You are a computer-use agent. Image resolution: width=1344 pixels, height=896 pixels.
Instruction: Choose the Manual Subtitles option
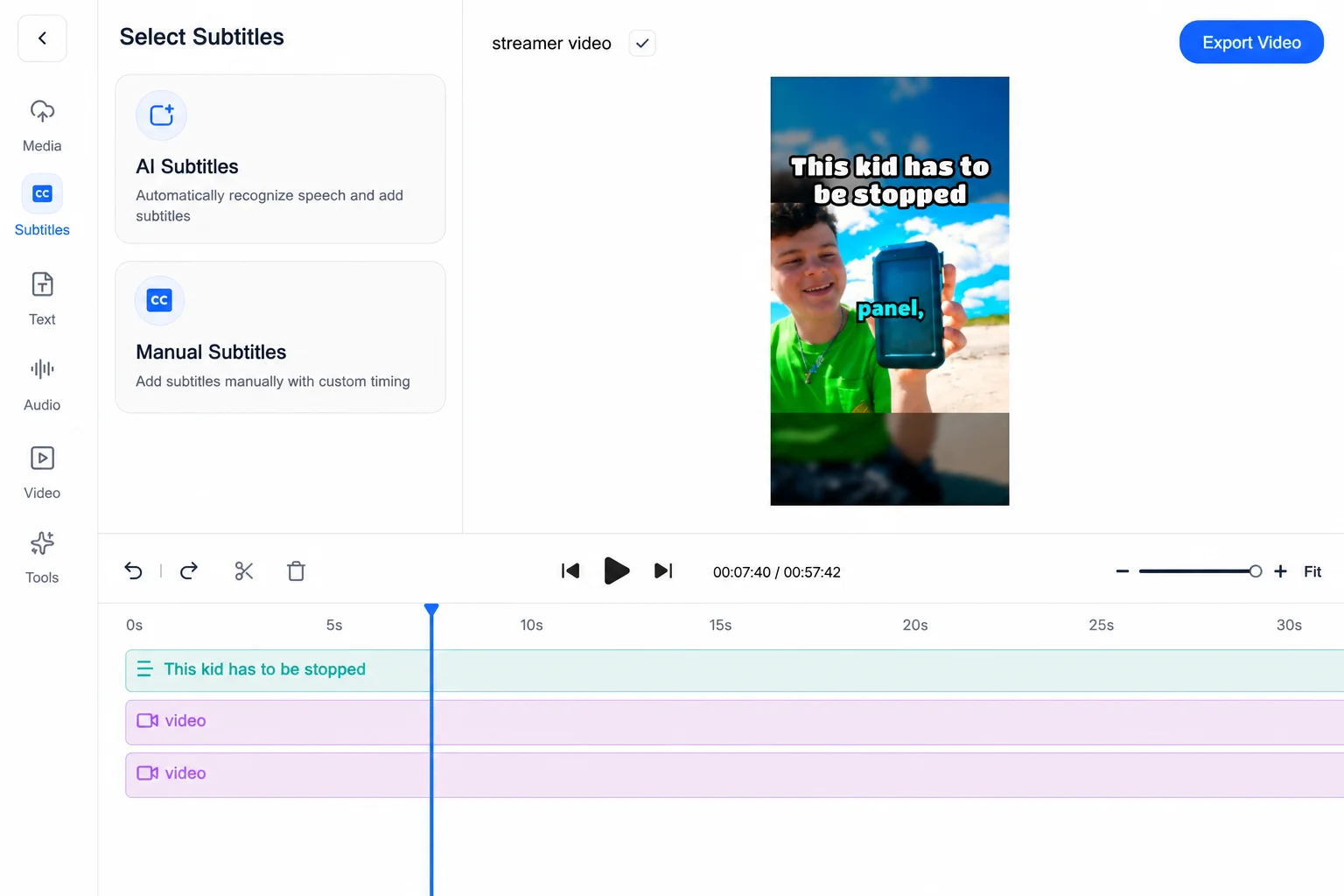(x=280, y=337)
